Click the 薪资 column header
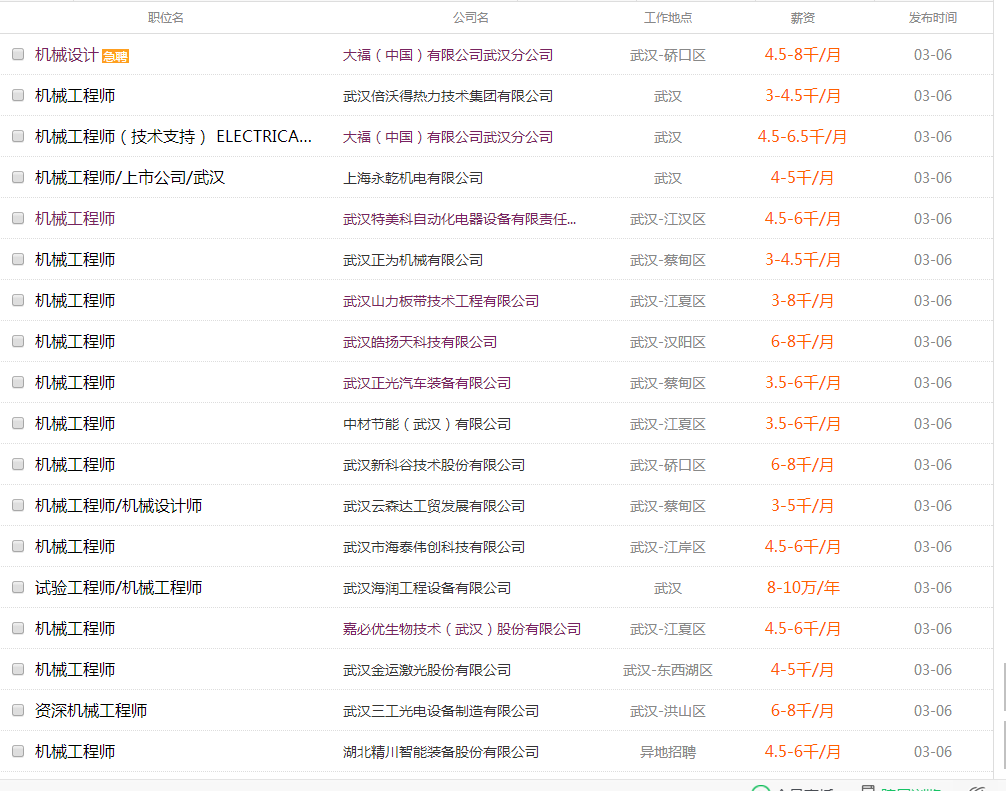The image size is (1006, 791). tap(803, 18)
